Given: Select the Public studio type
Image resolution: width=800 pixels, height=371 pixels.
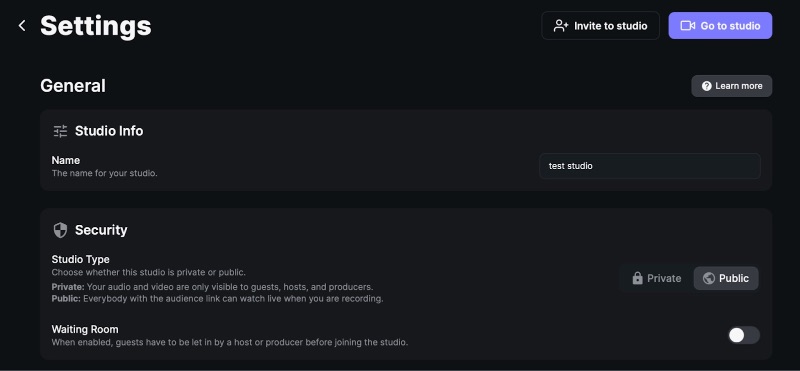Looking at the screenshot, I should [x=726, y=278].
